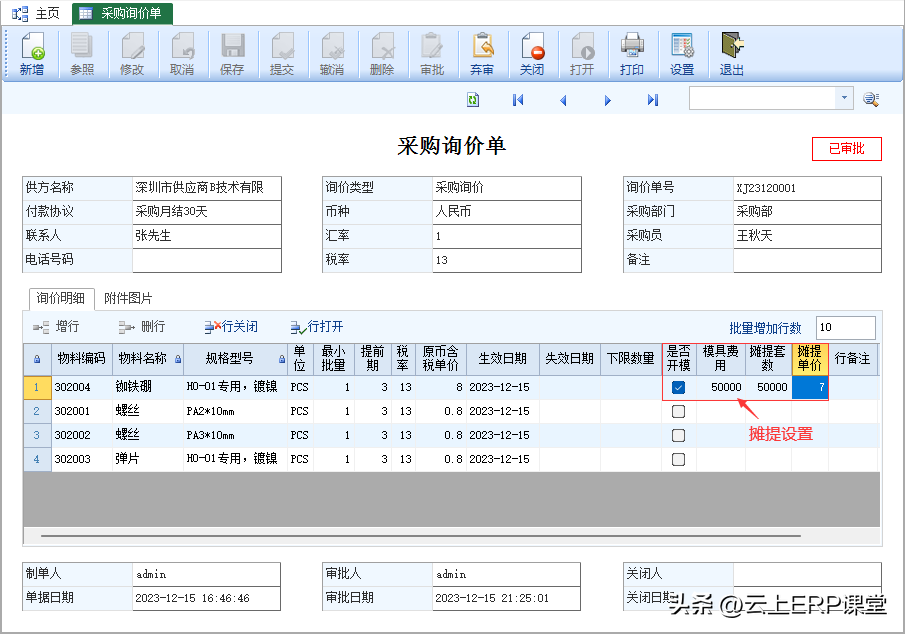Click the 参照 toolbar icon

82,54
